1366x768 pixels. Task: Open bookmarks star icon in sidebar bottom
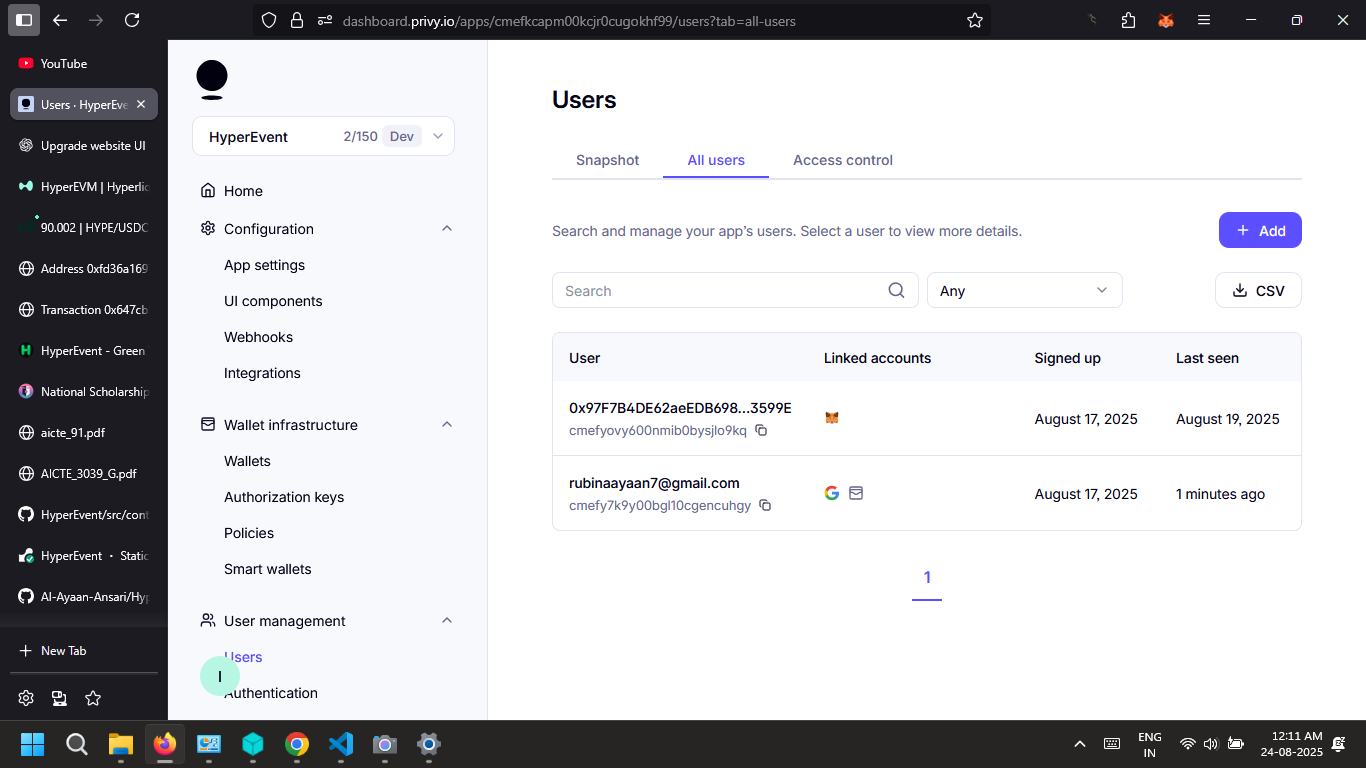(93, 698)
